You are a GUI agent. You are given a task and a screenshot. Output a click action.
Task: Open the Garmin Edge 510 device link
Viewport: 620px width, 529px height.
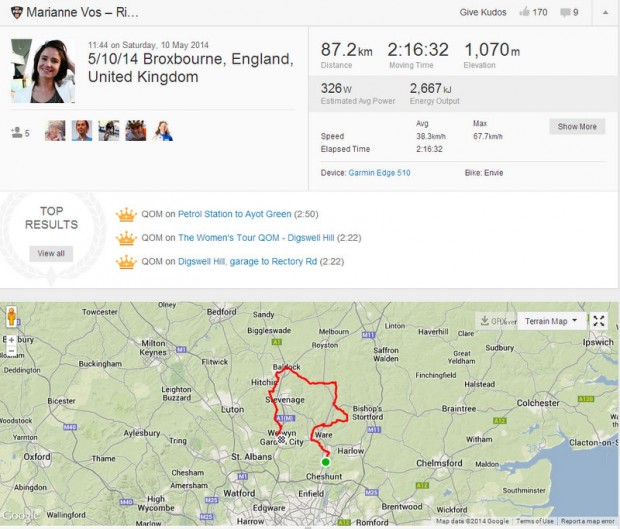pos(379,173)
